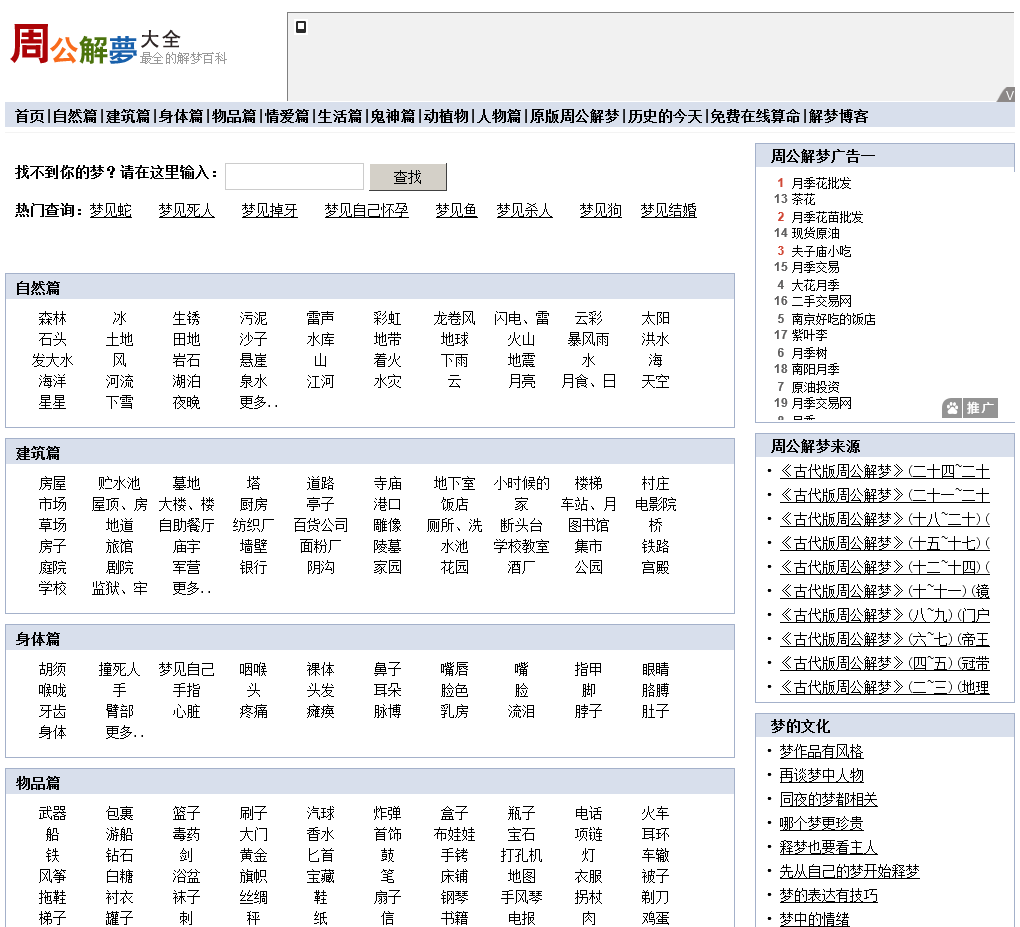
Task: Open hot query 梦见自己怀孕
Action: [367, 211]
